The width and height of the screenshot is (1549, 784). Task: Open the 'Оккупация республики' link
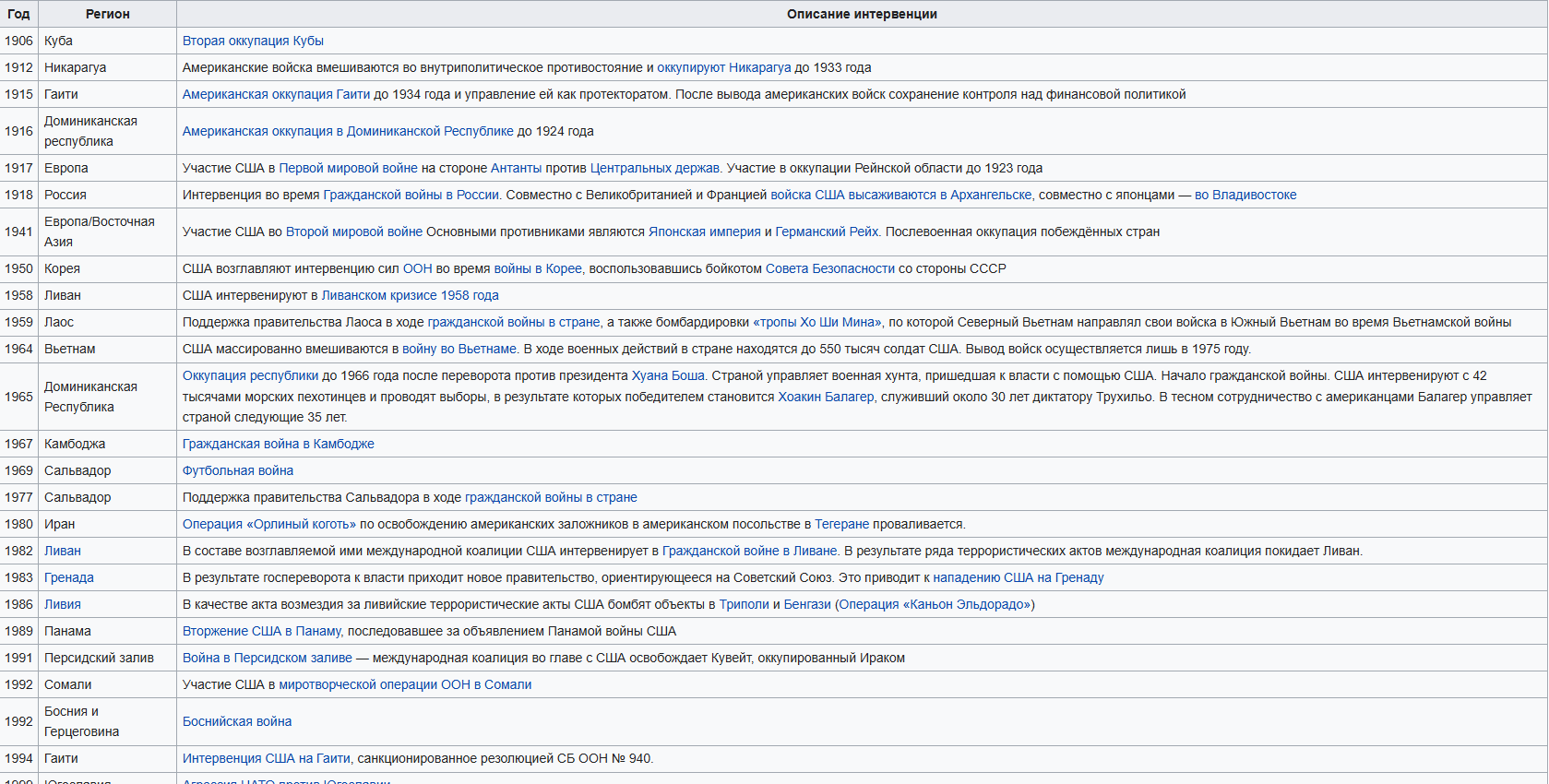click(x=250, y=375)
